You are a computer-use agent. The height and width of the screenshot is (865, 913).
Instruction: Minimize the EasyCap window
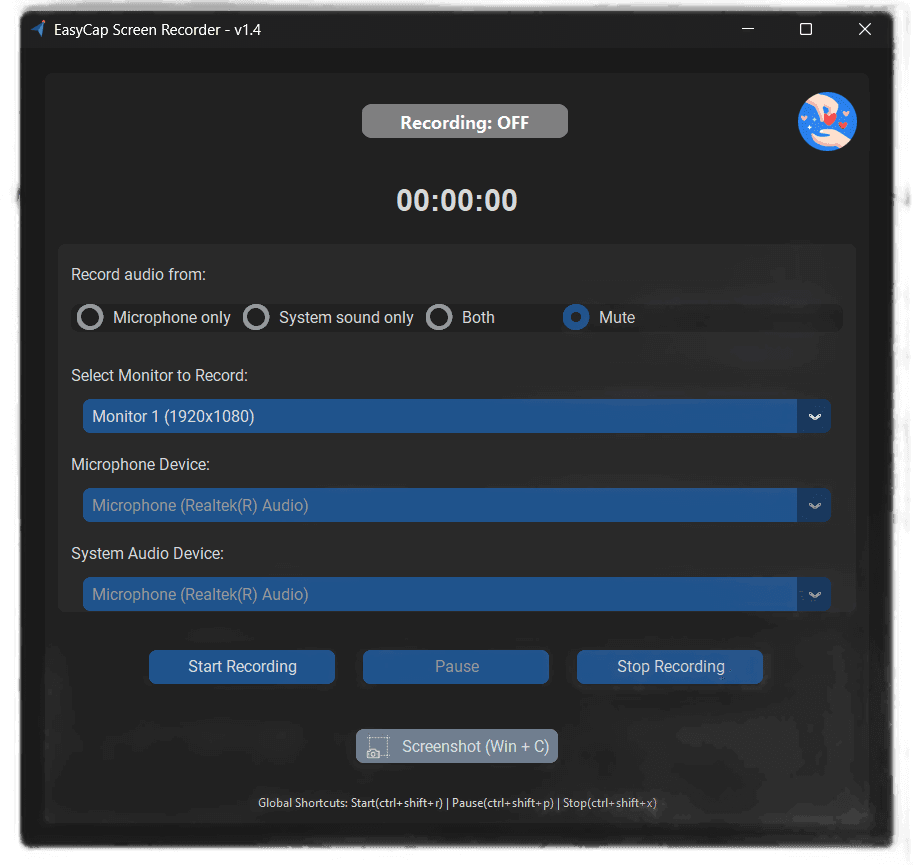click(748, 29)
